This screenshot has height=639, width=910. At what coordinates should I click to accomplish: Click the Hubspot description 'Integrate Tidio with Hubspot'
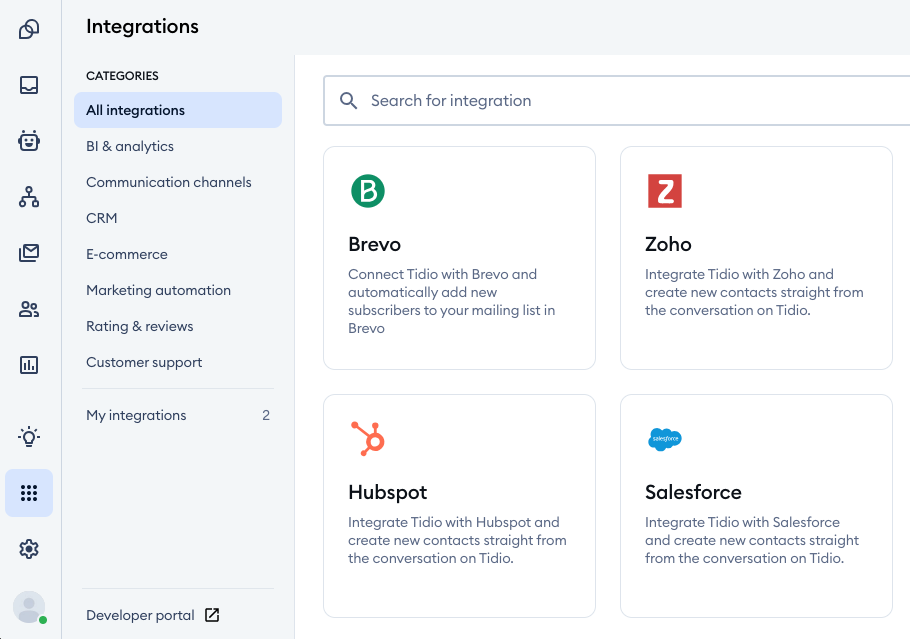point(440,522)
